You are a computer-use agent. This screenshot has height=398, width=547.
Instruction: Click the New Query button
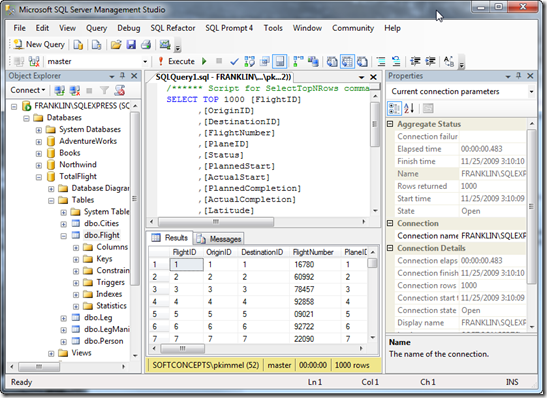[x=39, y=45]
